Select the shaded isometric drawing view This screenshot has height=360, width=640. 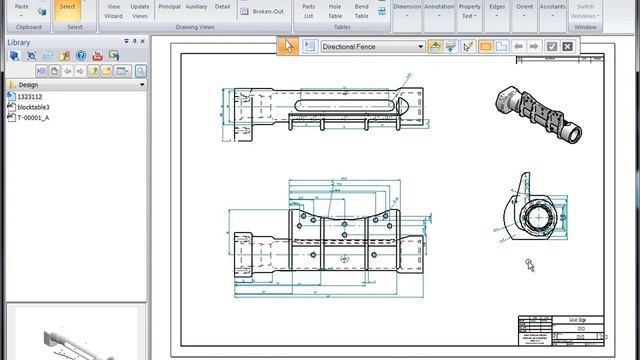(539, 115)
